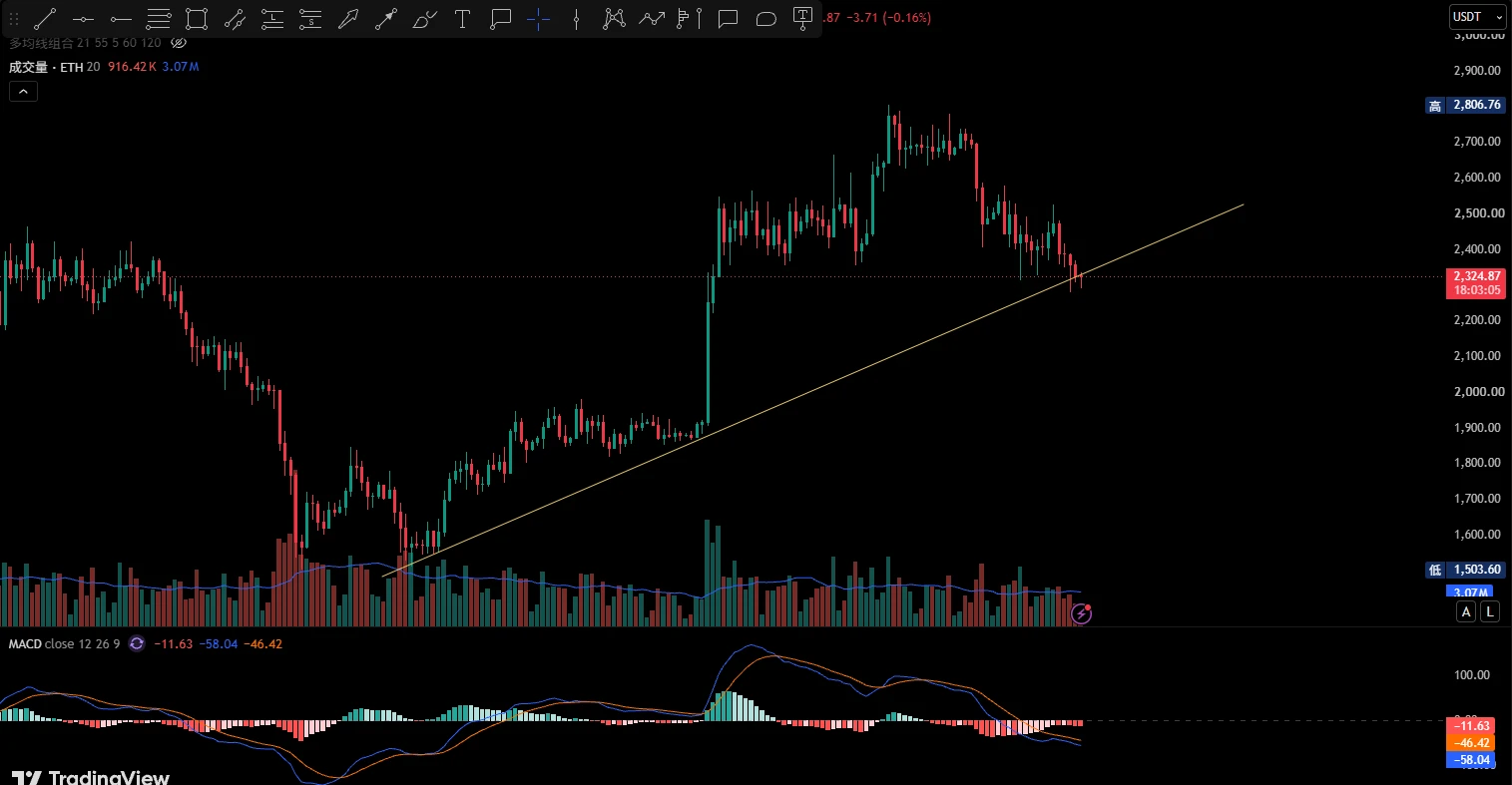Select the comment bubble tool

coord(728,18)
